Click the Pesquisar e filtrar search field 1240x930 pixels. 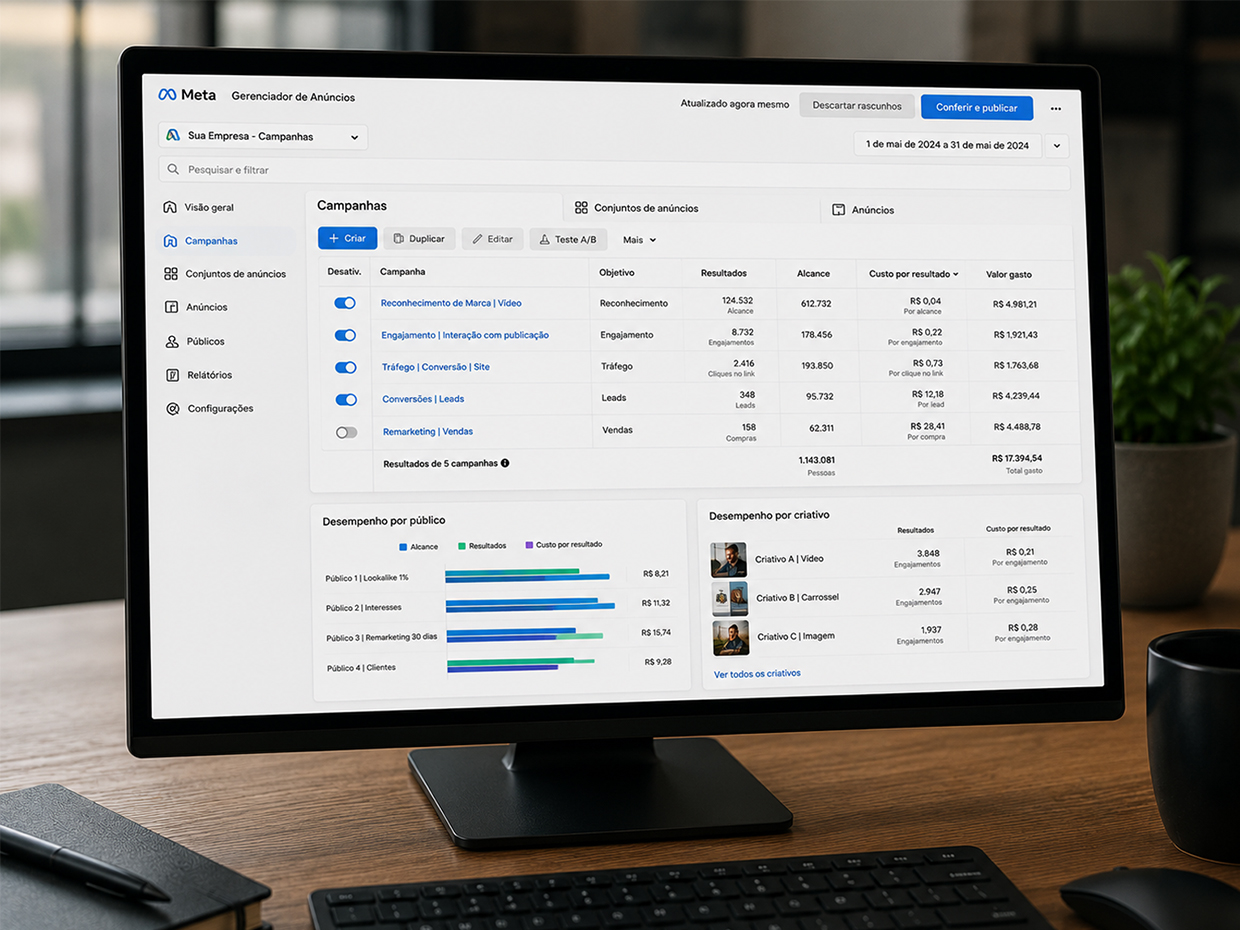click(x=614, y=175)
